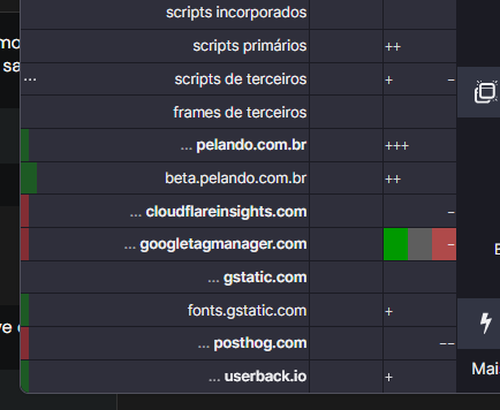Image resolution: width=500 pixels, height=410 pixels.
Task: Set googletagmanager.com rule to green allow
Action: pyautogui.click(x=396, y=244)
